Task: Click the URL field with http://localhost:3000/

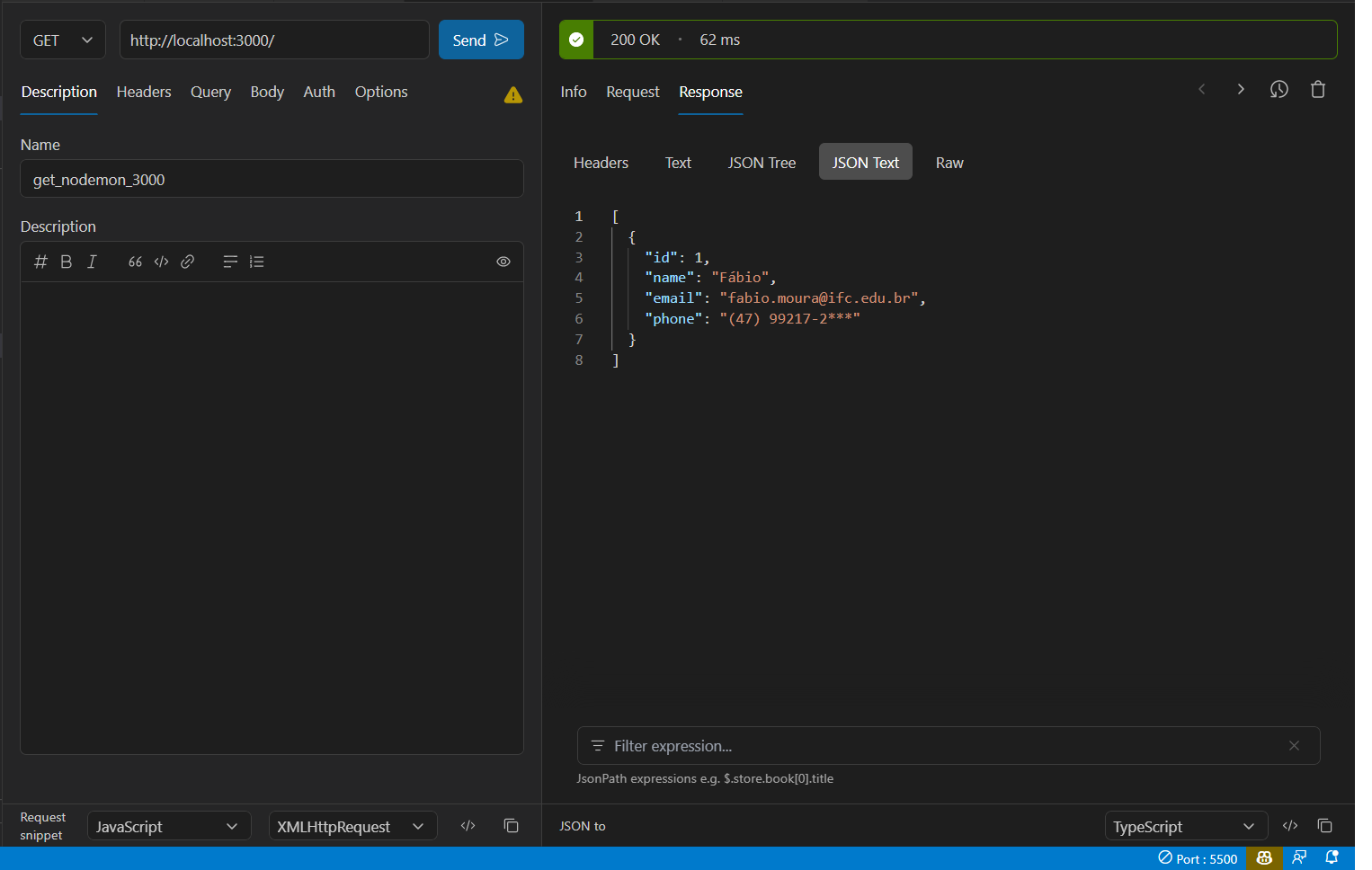Action: click(x=274, y=40)
